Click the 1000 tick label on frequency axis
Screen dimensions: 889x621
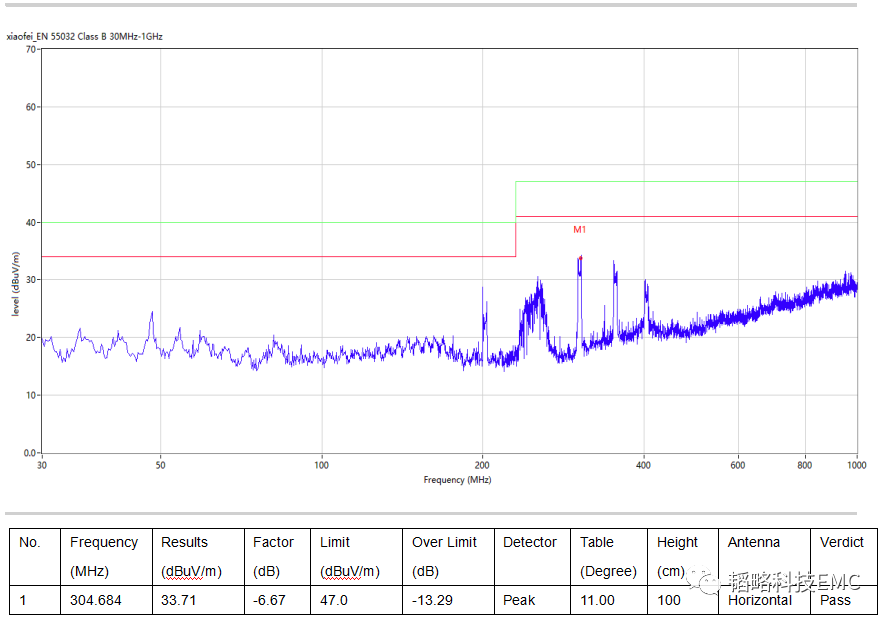[856, 466]
